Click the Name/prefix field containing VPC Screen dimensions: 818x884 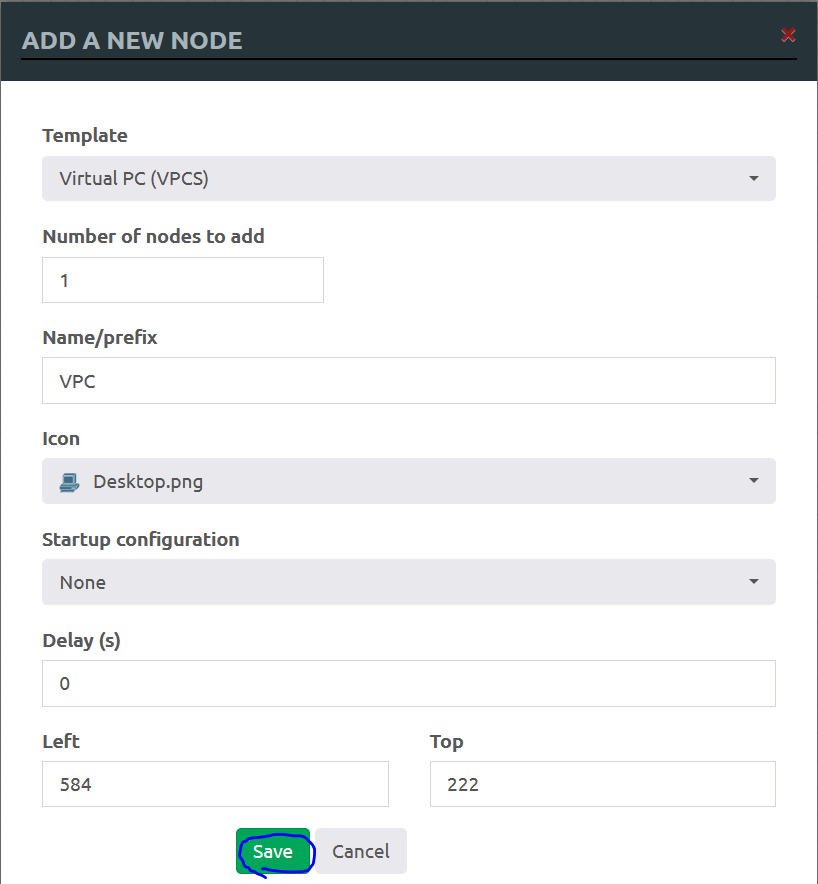click(409, 381)
